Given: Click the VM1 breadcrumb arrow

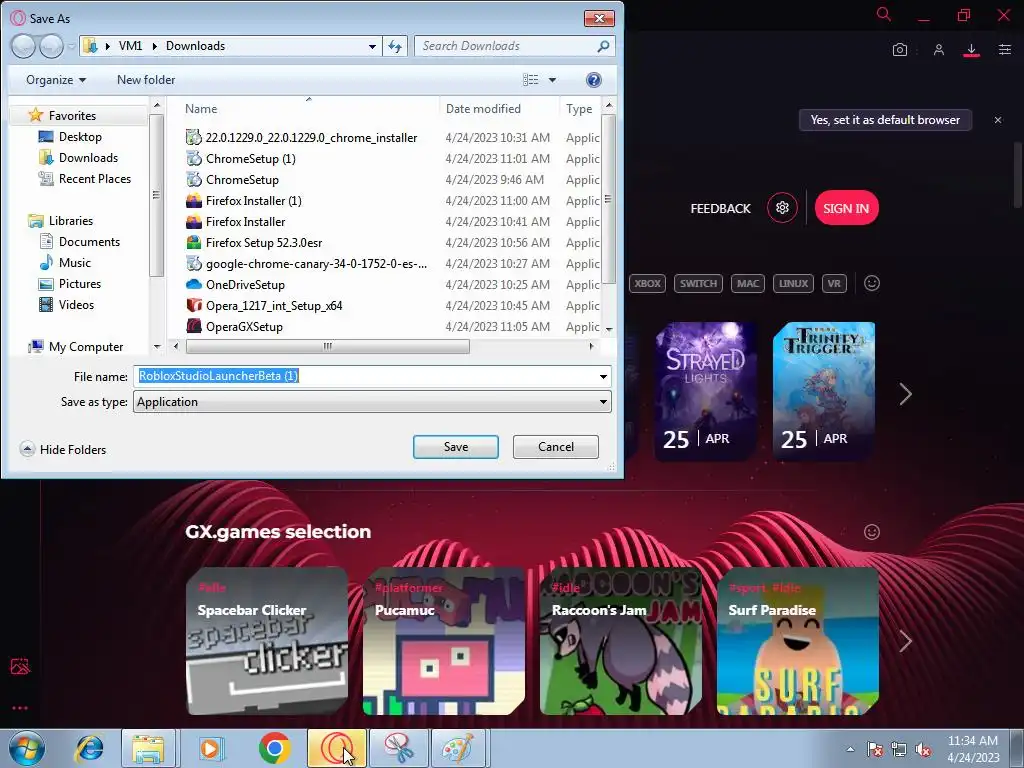Looking at the screenshot, I should 155,46.
